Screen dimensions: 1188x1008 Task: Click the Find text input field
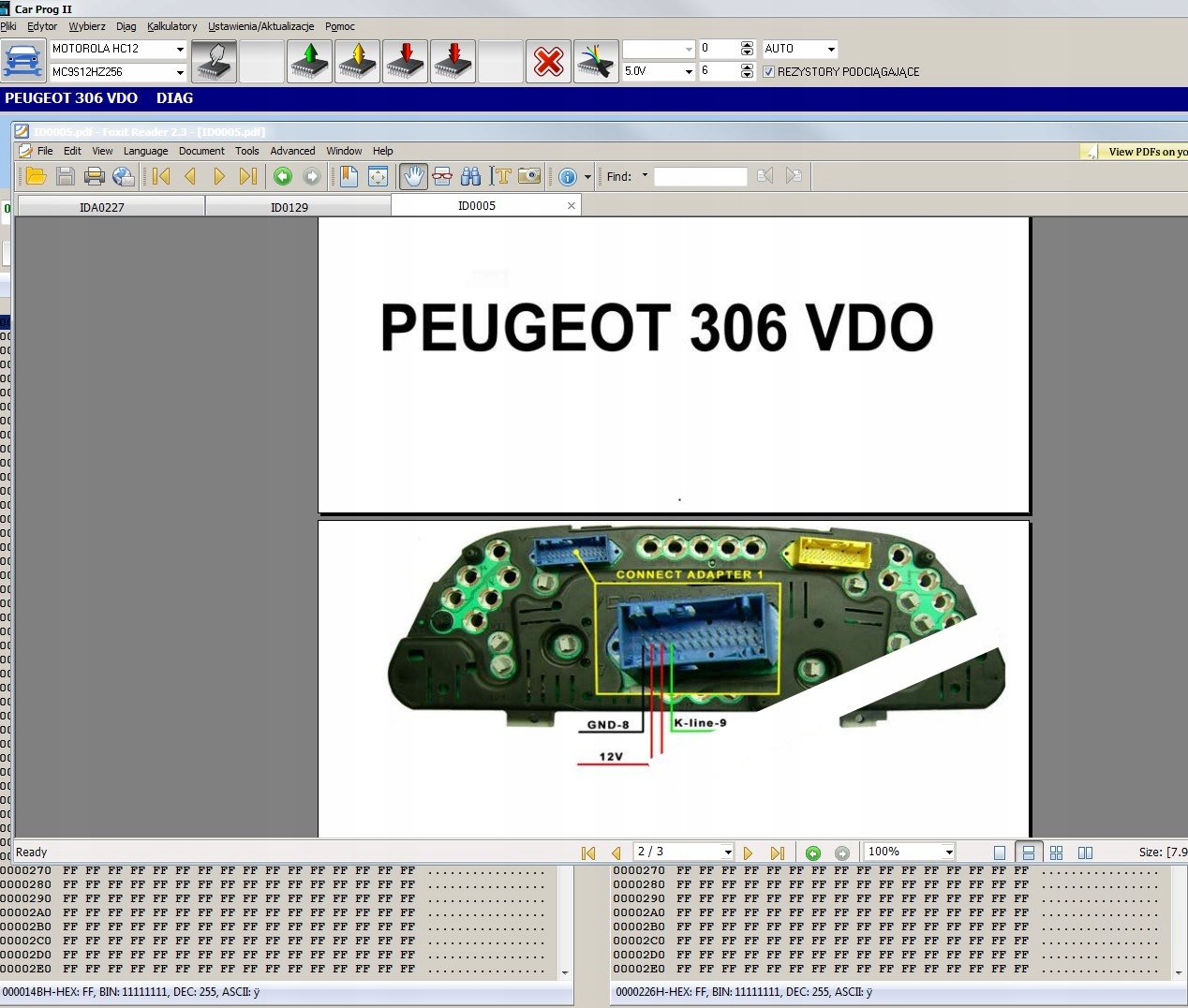coord(700,176)
